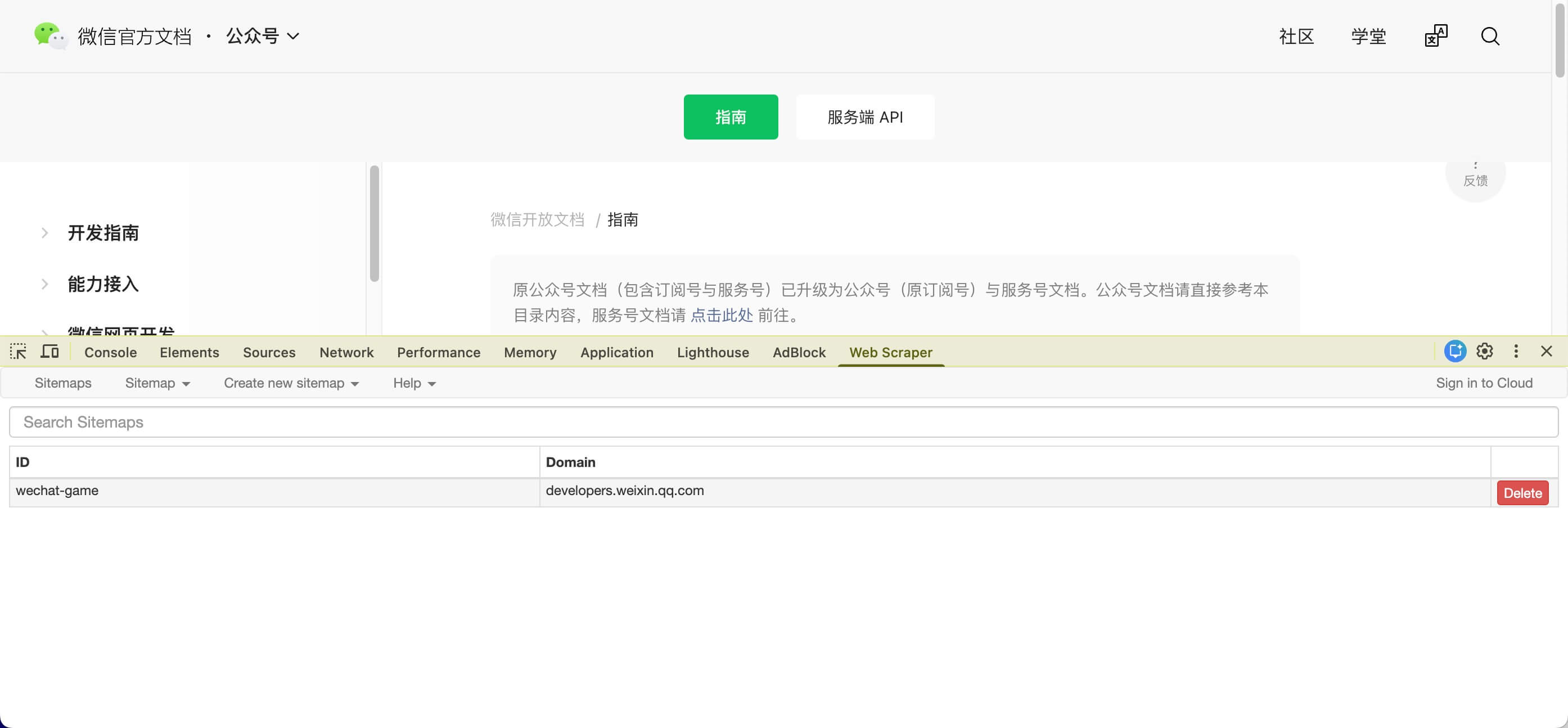The image size is (1568, 728).
Task: Open the Help dropdown
Action: tap(413, 383)
